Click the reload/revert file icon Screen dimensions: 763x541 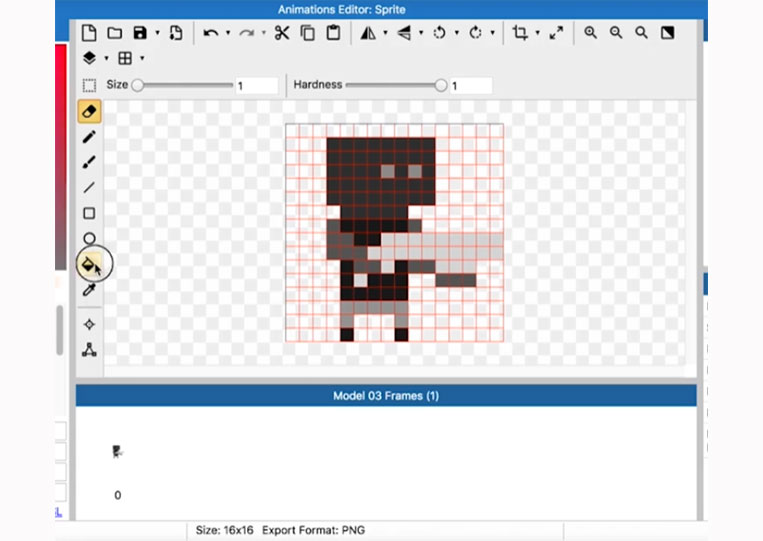[x=176, y=33]
